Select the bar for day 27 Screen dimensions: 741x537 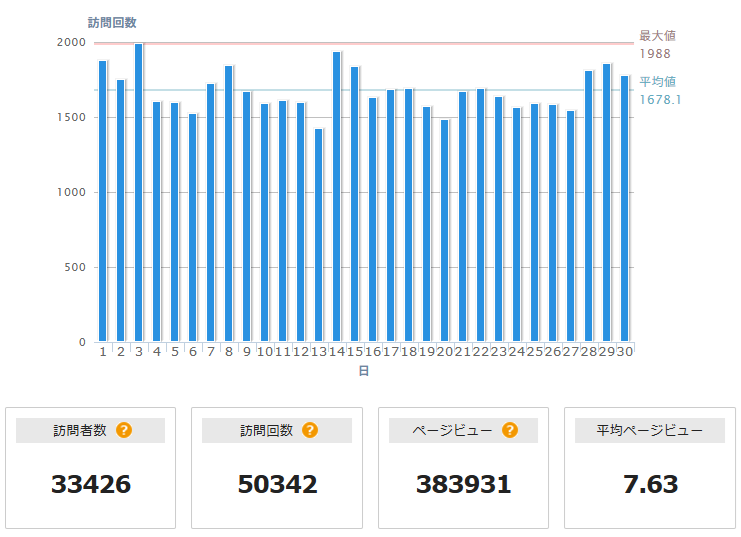pos(570,226)
